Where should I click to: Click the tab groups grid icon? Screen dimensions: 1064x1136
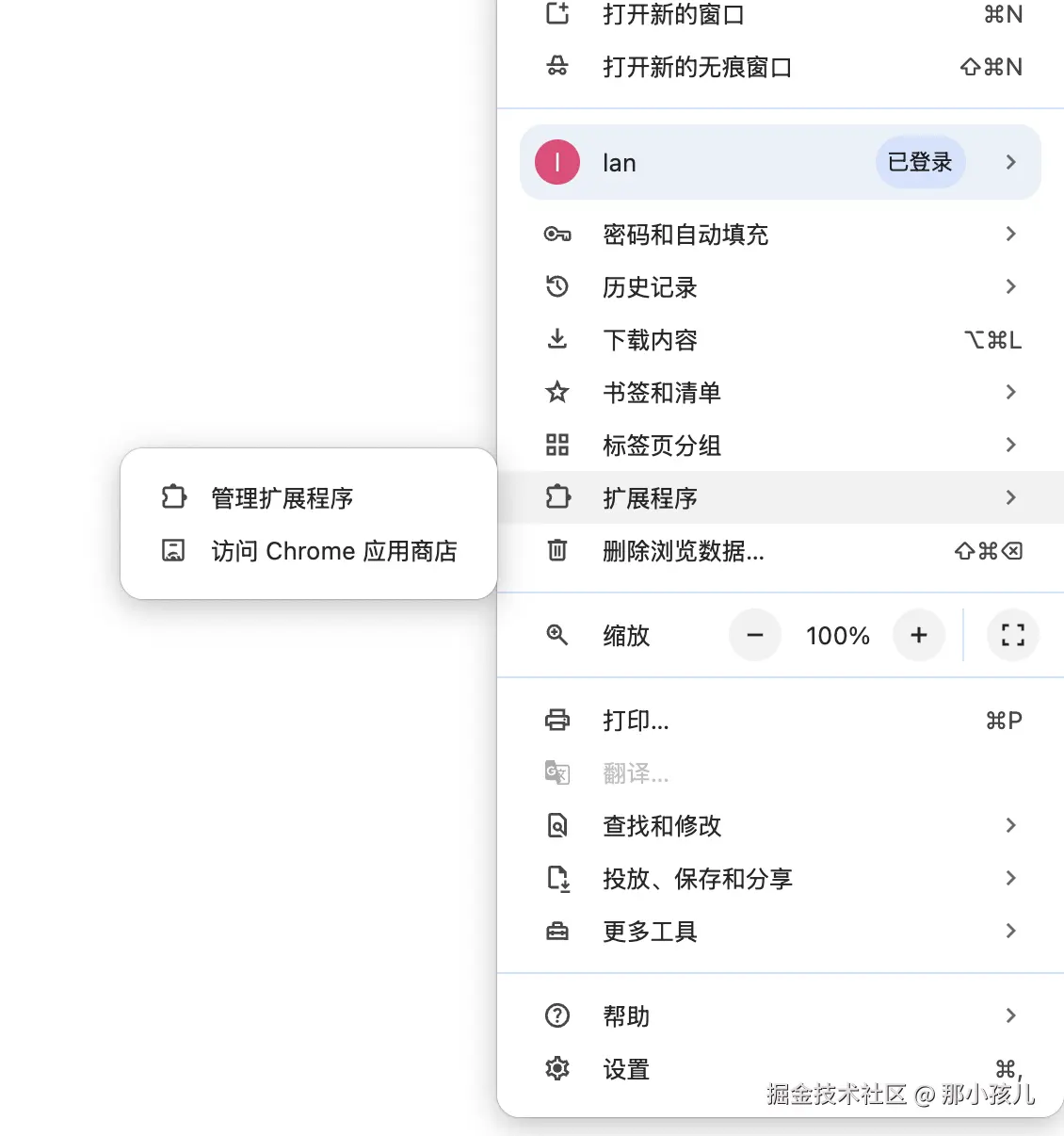point(557,446)
